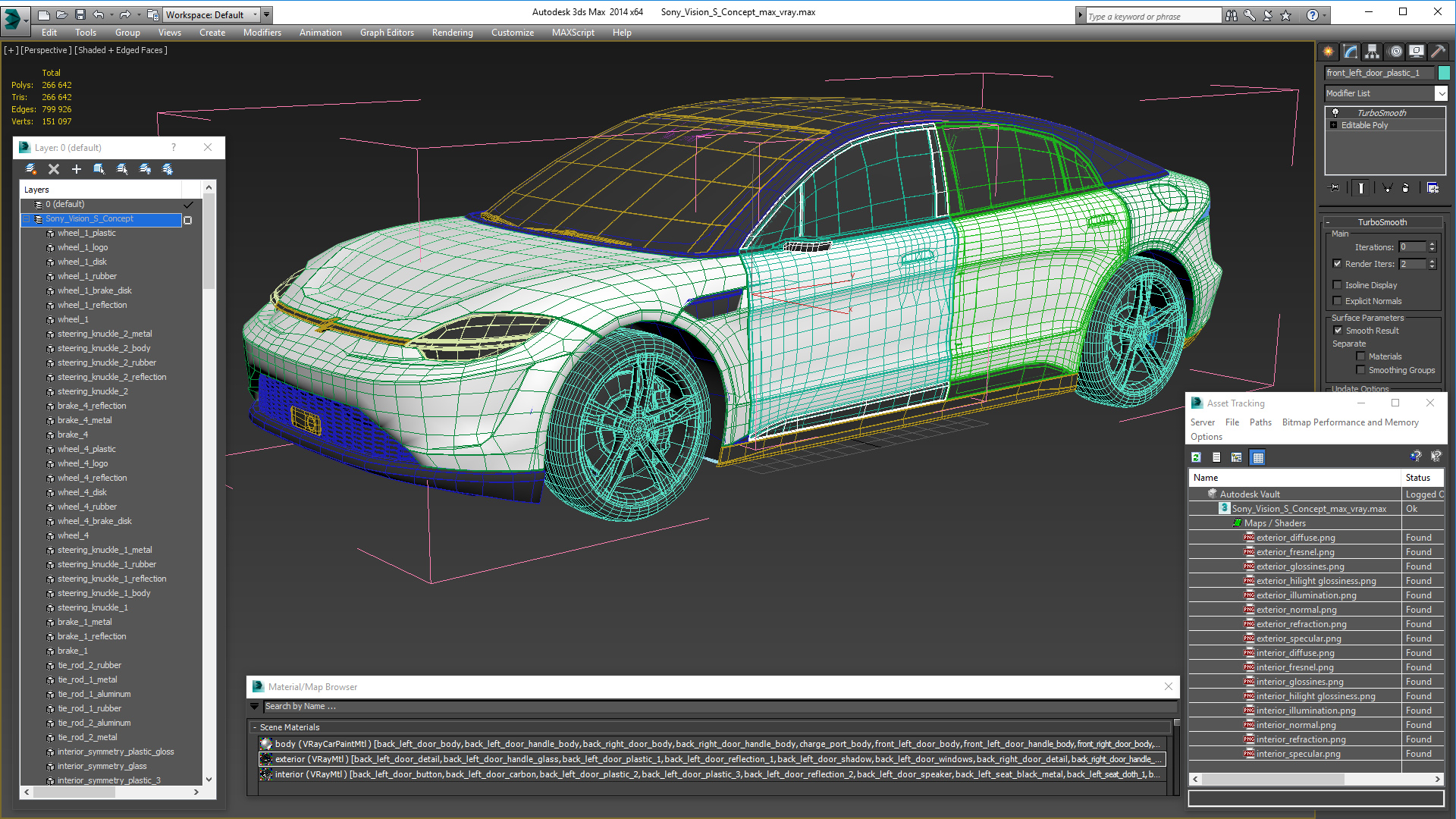
Task: Click the Communication Center satellite icon
Action: (1268, 15)
